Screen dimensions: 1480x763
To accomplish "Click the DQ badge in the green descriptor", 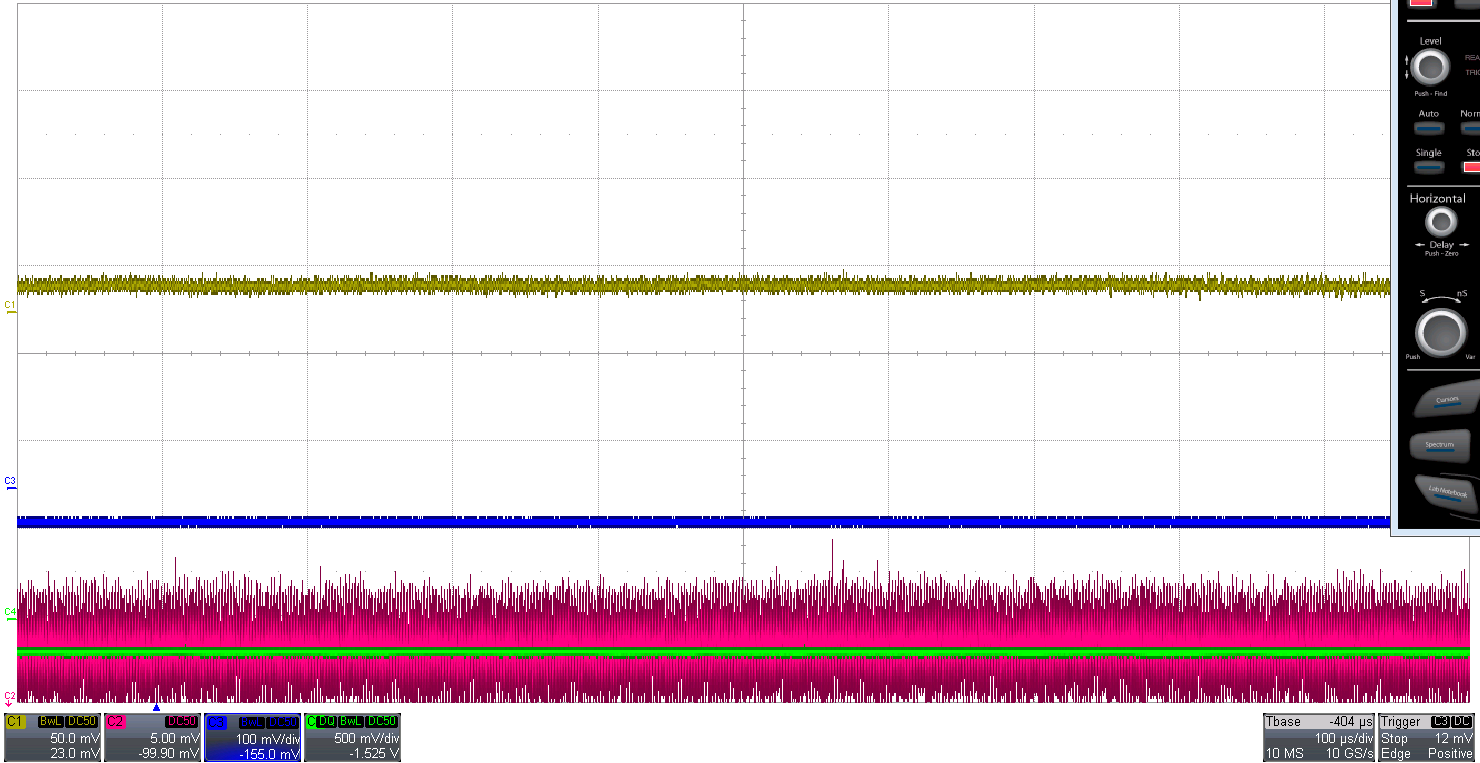I will [326, 721].
